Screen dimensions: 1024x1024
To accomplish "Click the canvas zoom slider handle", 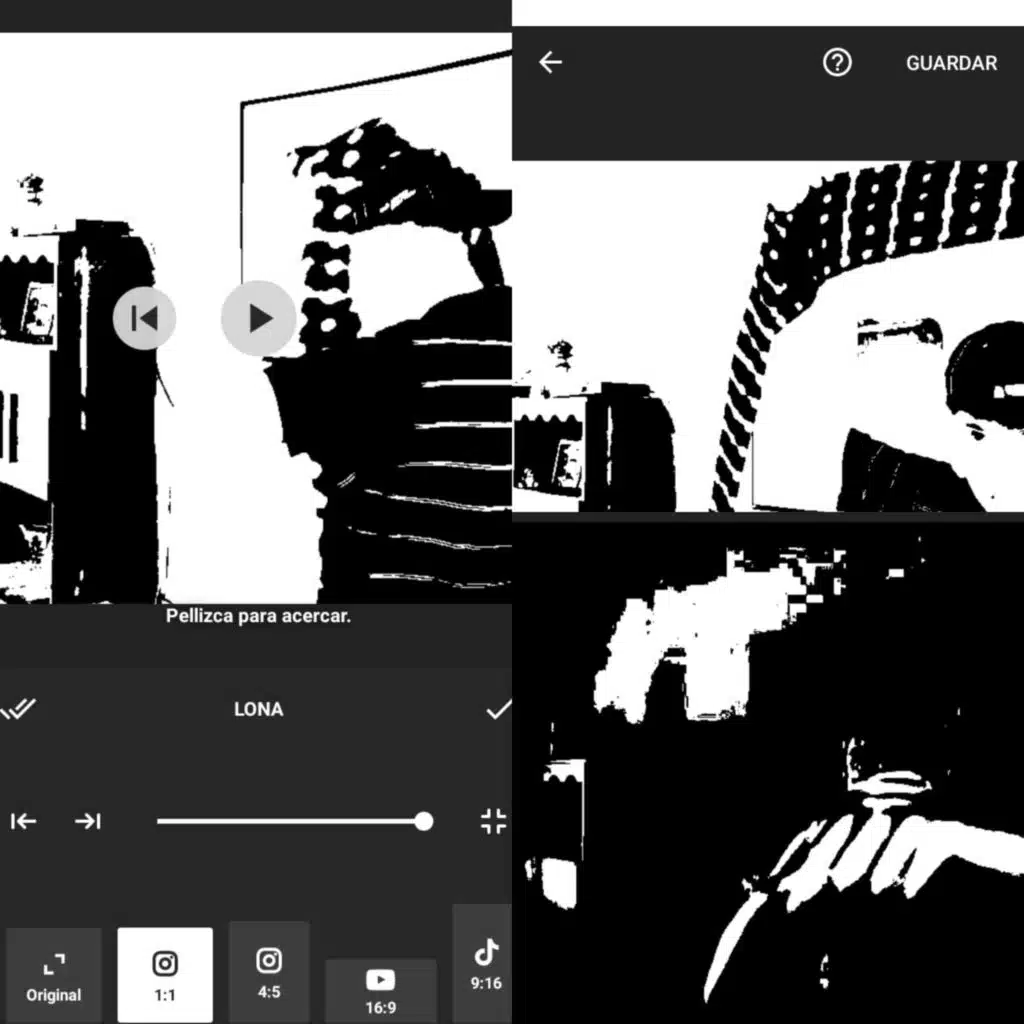I will point(424,821).
